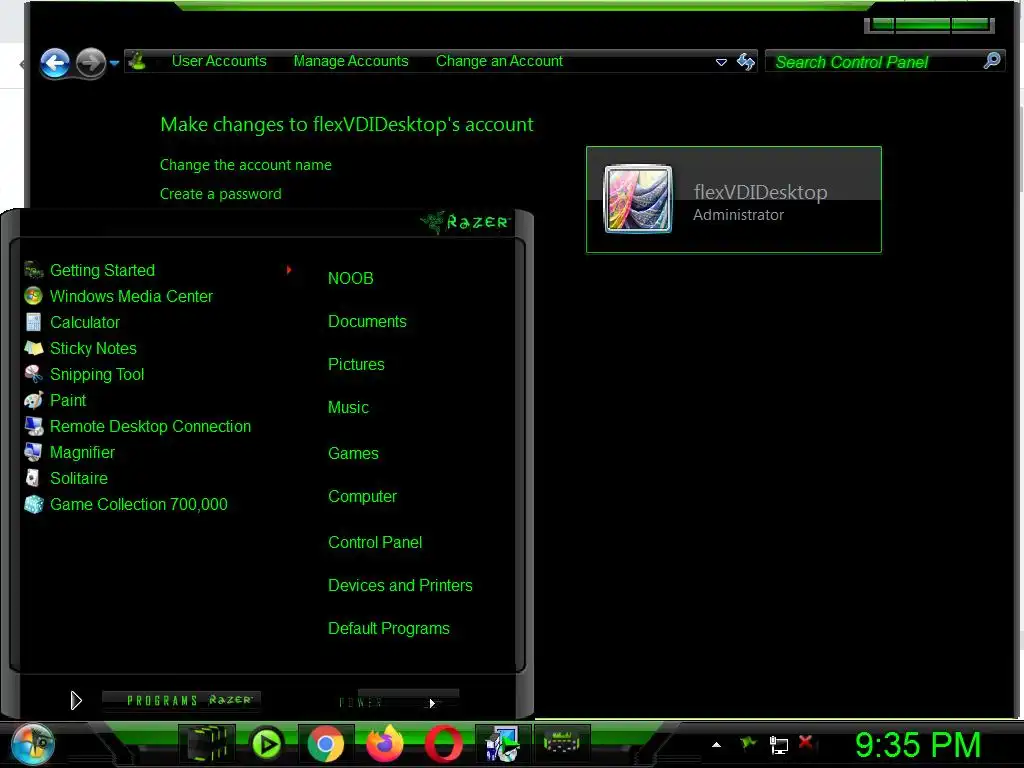Go to User Accounts breadcrumb
The image size is (1024, 768).
tap(219, 61)
